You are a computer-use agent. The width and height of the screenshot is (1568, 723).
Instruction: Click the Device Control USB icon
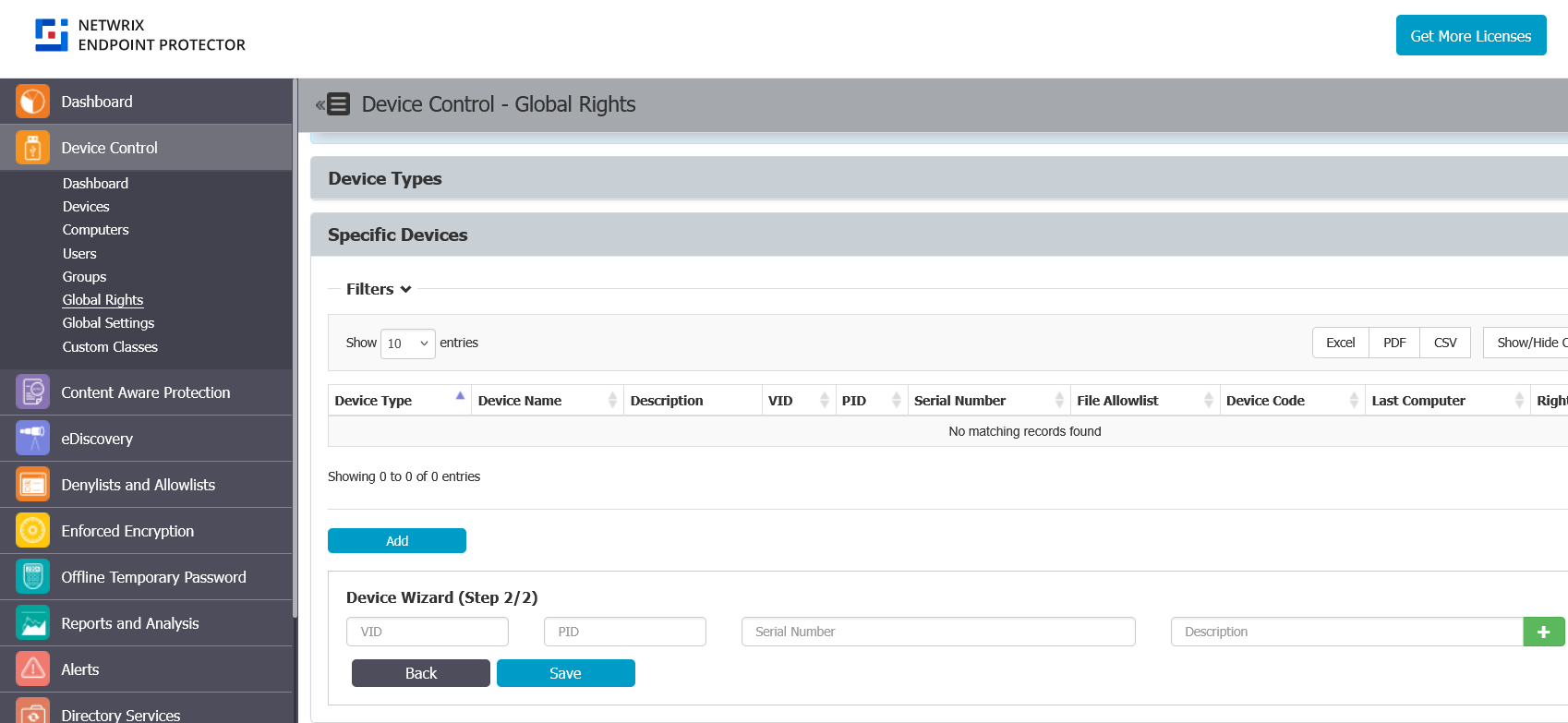(x=32, y=148)
